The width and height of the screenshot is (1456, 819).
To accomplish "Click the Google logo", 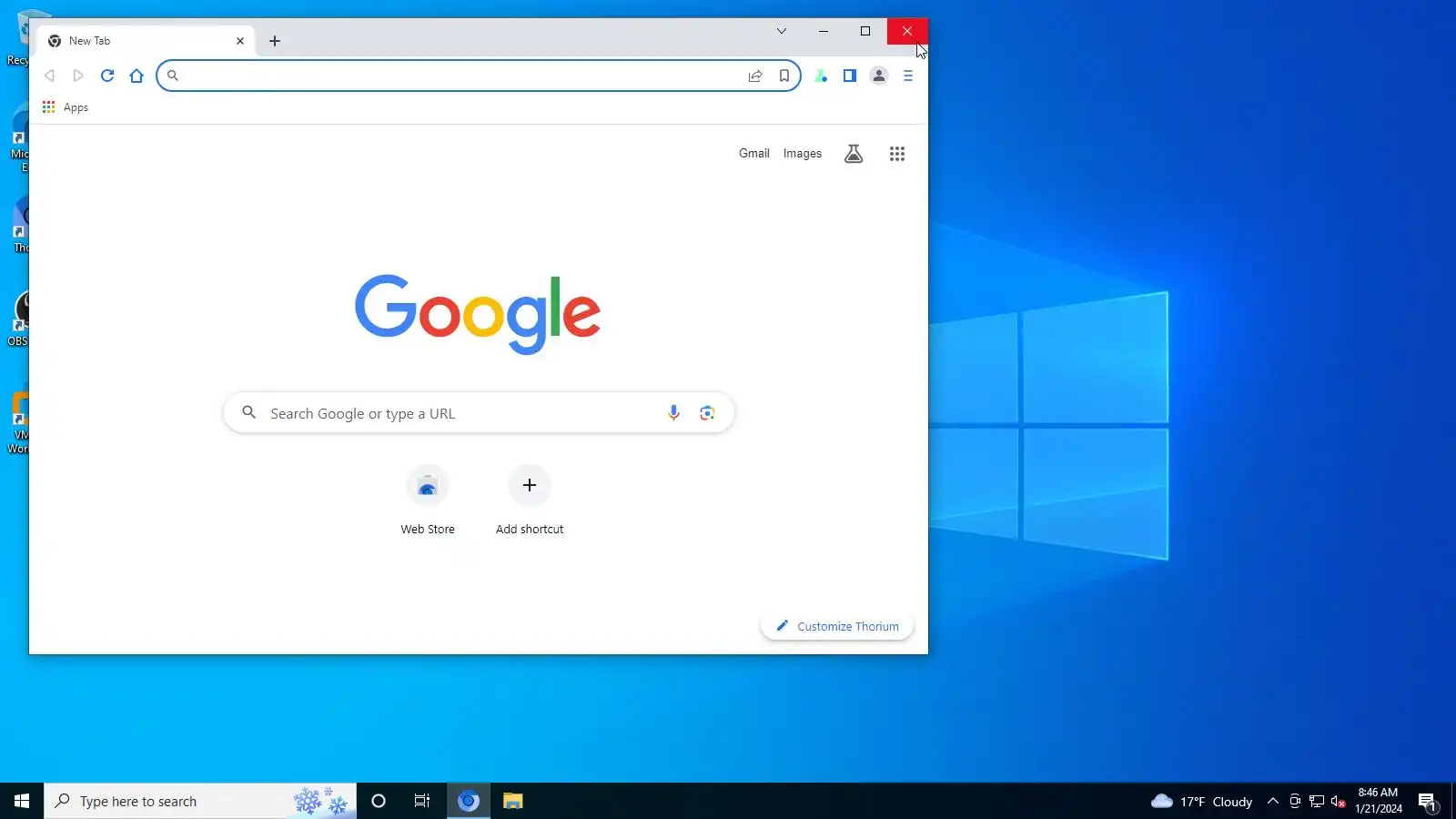I will point(478,314).
